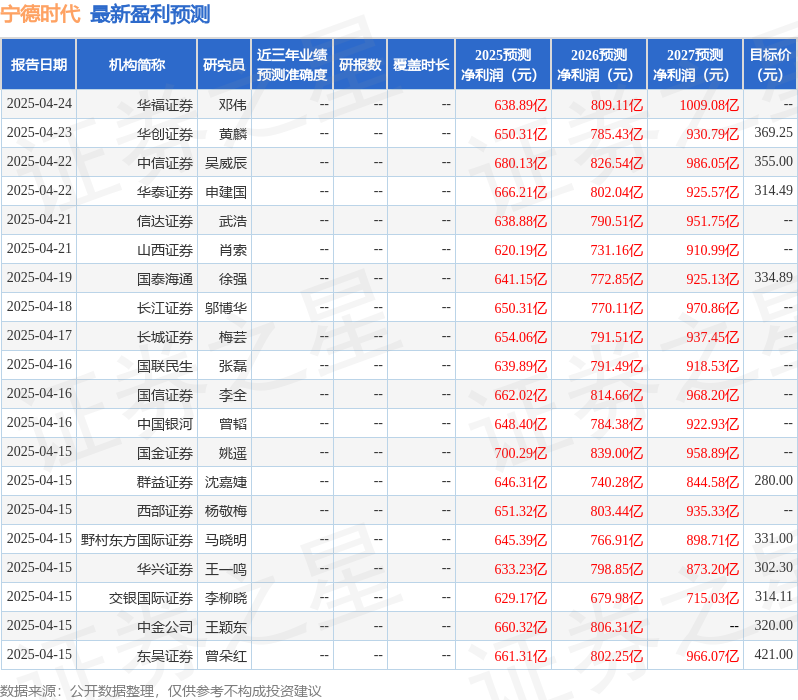Click value 654.06亿
The width and height of the screenshot is (798, 700).
coord(521,337)
